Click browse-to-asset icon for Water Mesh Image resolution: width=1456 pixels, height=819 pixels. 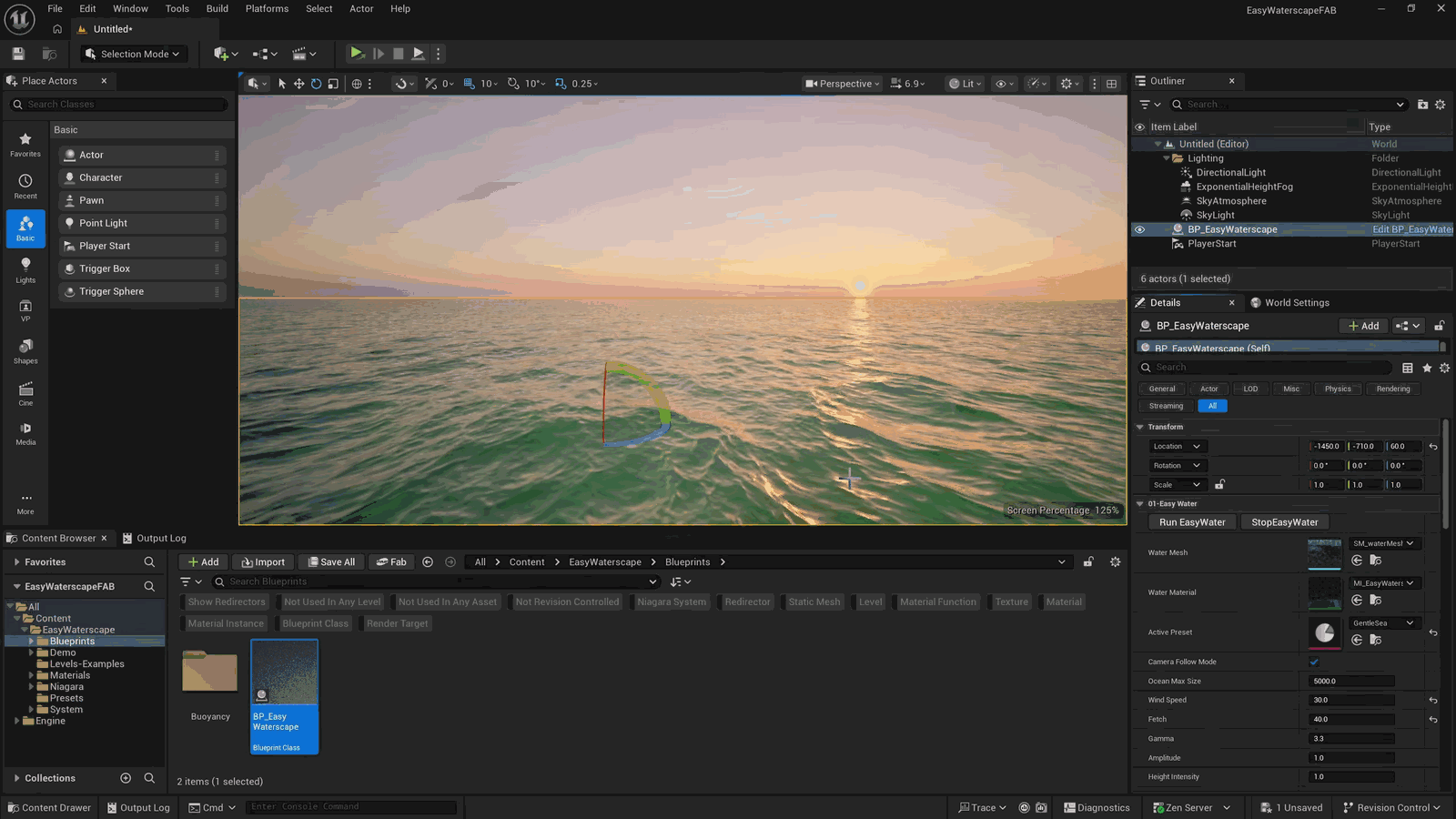click(x=1376, y=561)
